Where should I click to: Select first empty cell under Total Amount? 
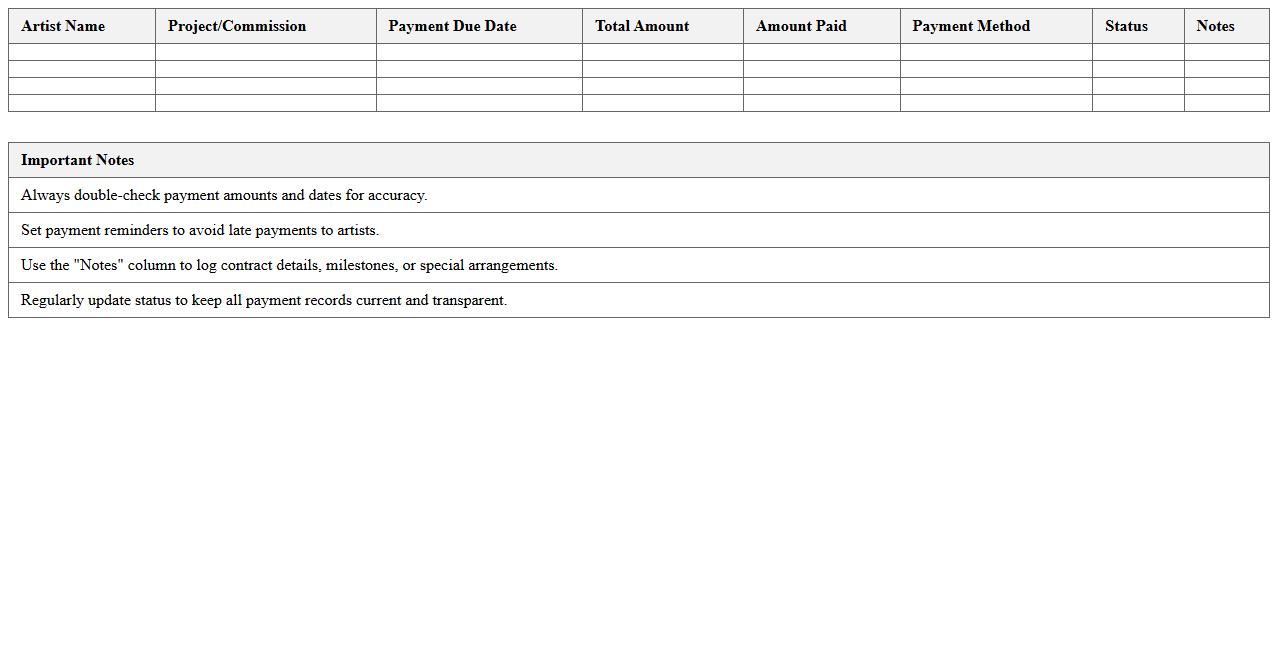coord(663,52)
